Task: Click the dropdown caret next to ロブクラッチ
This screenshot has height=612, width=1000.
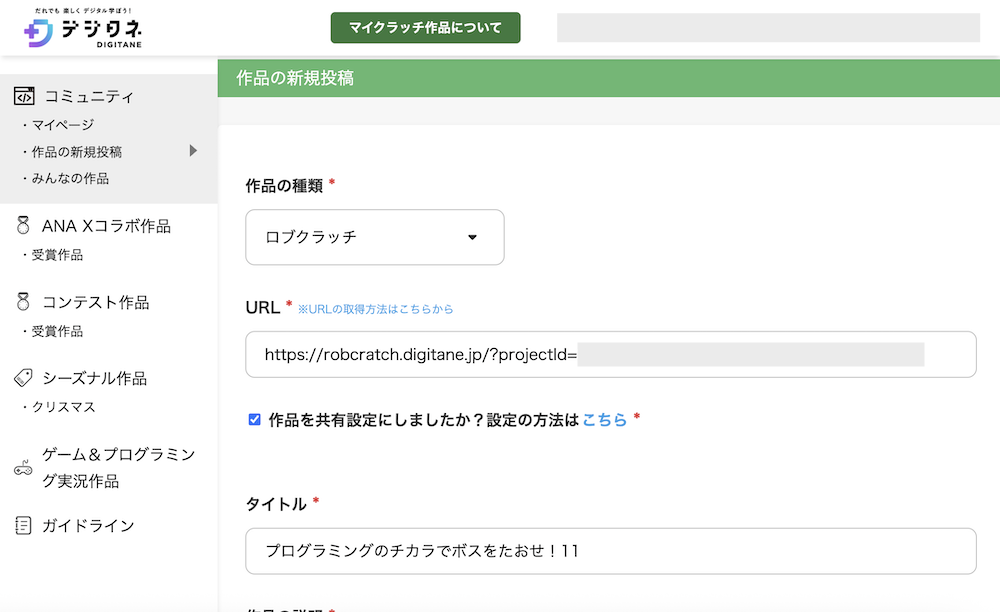Action: point(472,238)
